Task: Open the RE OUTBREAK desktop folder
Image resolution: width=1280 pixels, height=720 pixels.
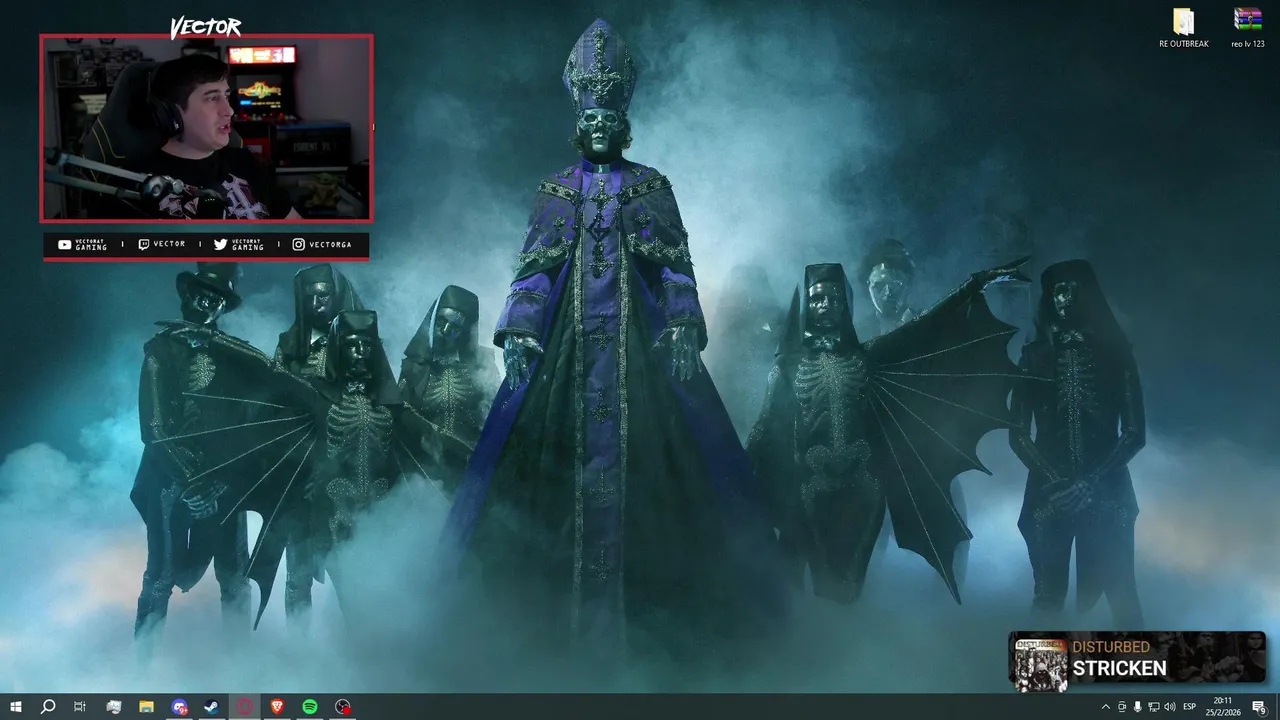Action: 1184,28
